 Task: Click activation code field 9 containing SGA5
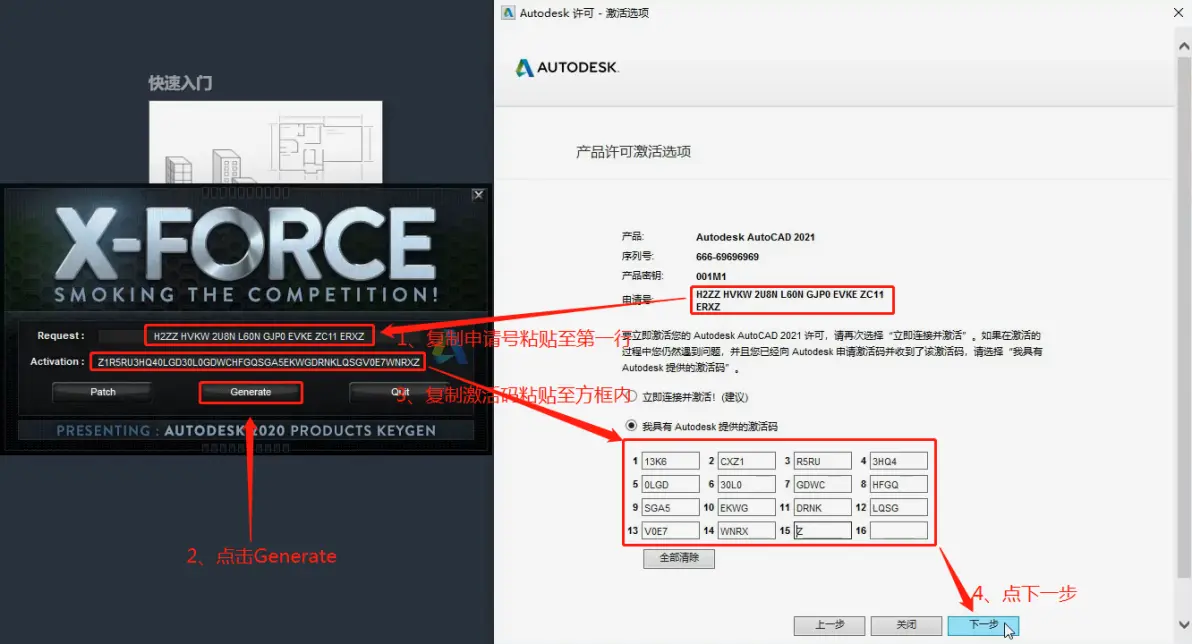tap(670, 507)
